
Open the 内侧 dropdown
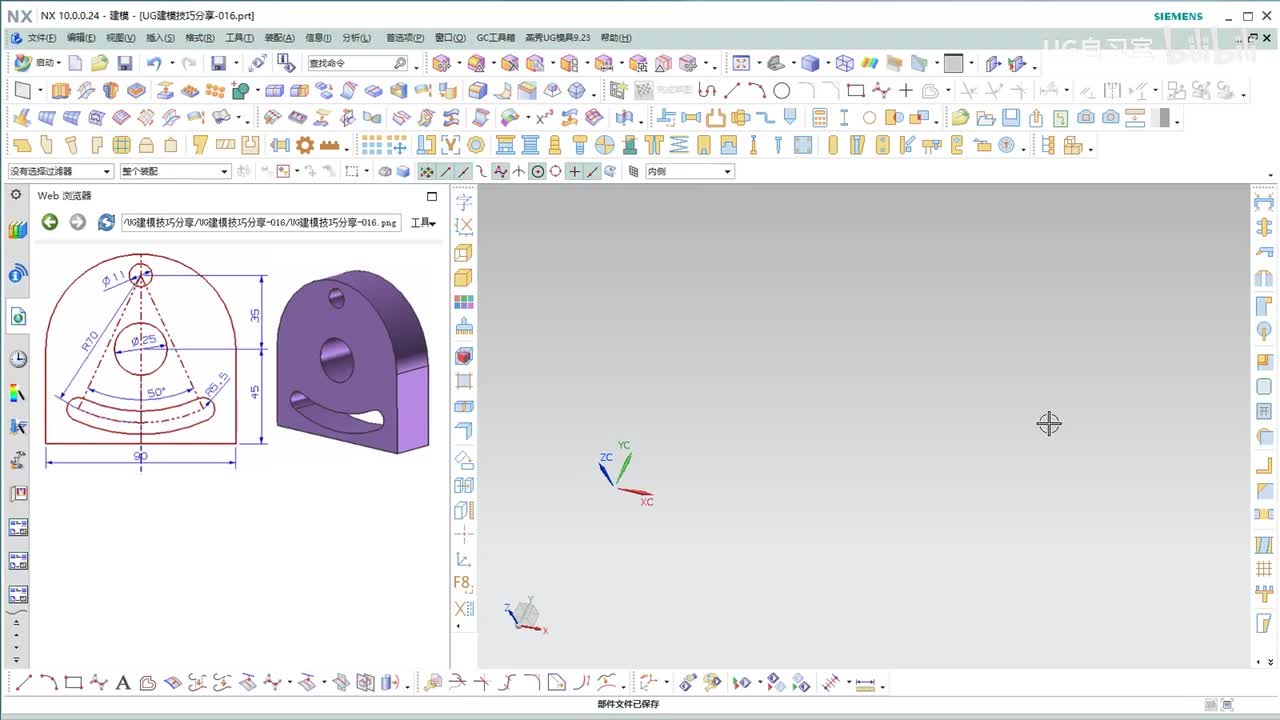[689, 171]
